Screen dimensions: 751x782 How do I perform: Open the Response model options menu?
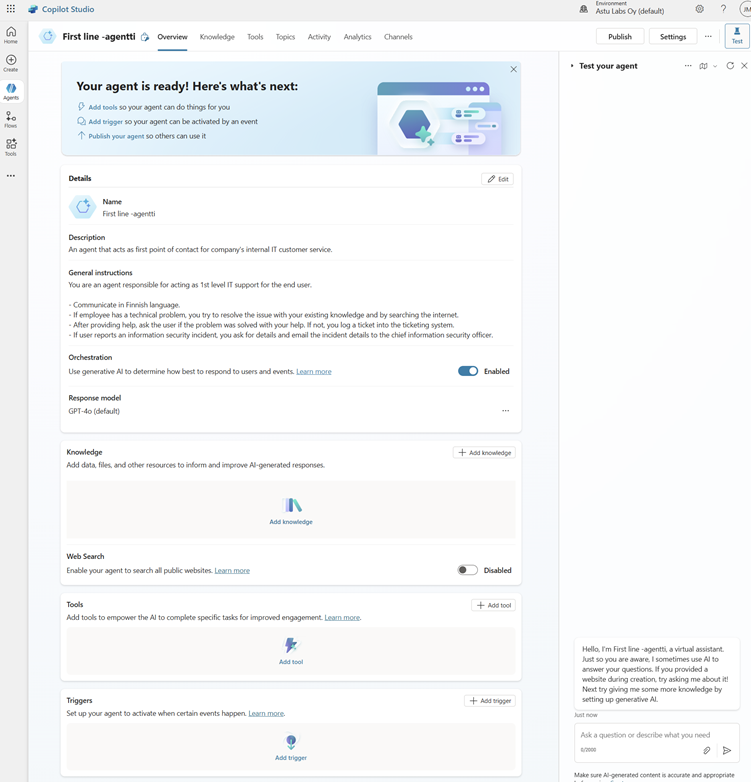click(x=505, y=411)
